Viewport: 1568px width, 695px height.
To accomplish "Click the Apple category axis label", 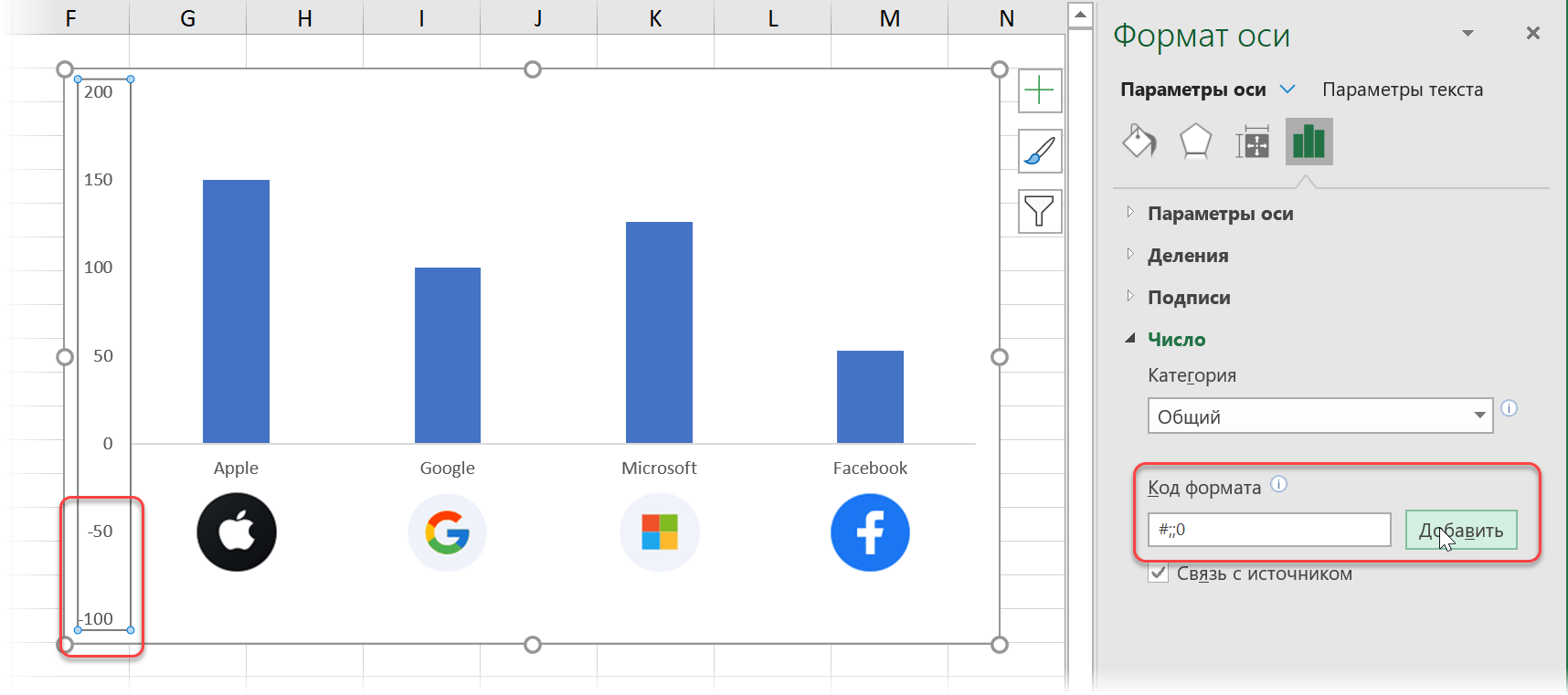I will [x=236, y=469].
